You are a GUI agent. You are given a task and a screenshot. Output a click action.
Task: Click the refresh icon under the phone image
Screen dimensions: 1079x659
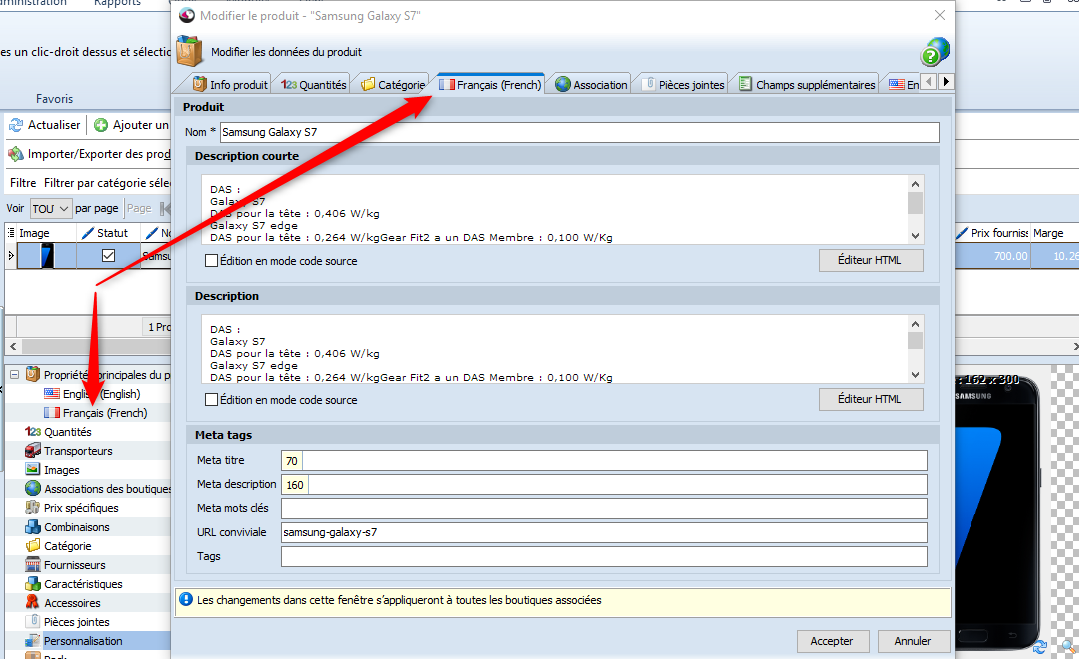(1040, 647)
